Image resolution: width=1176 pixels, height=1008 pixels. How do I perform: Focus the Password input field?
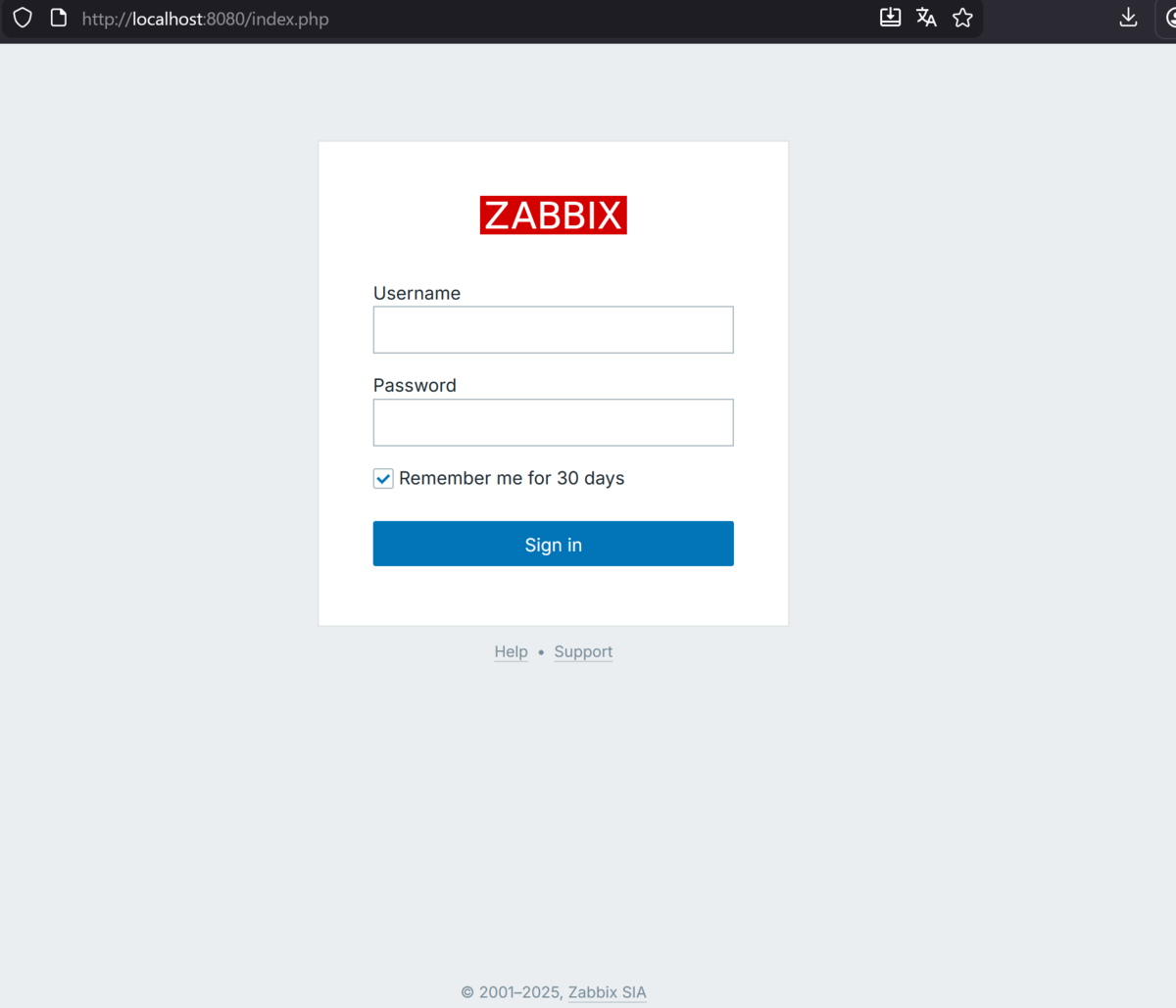(553, 422)
